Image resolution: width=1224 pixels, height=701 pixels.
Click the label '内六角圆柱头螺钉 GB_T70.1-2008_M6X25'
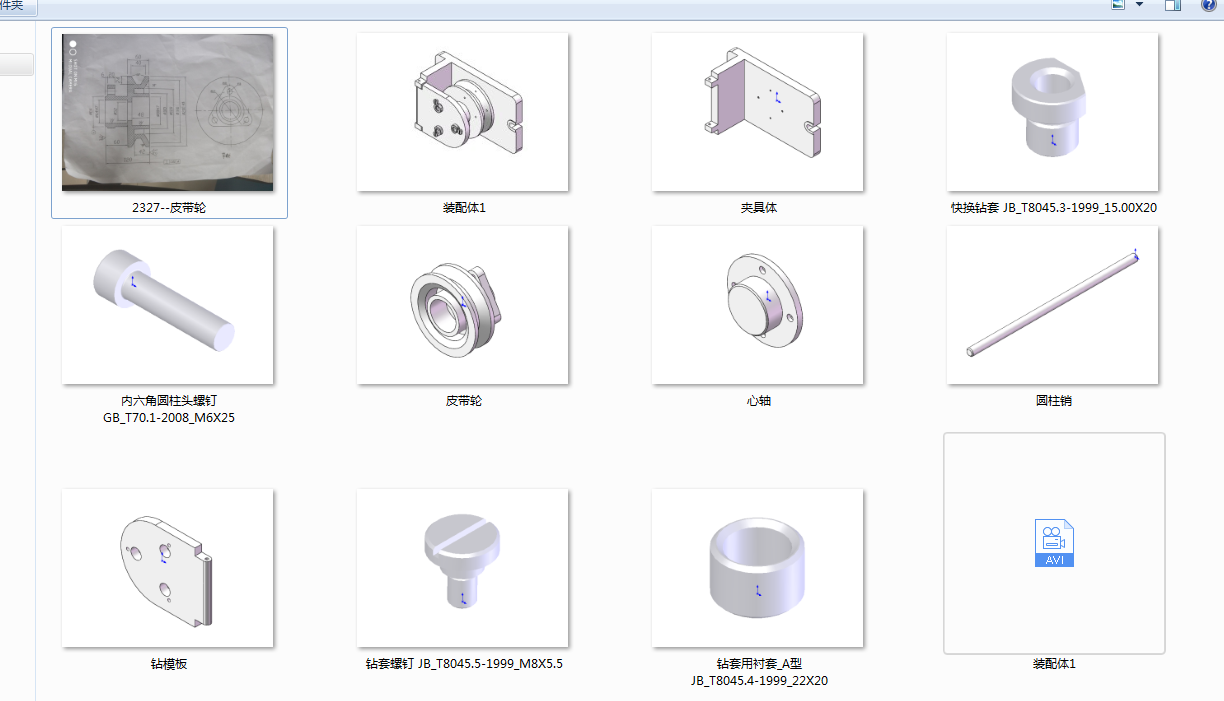pos(169,409)
